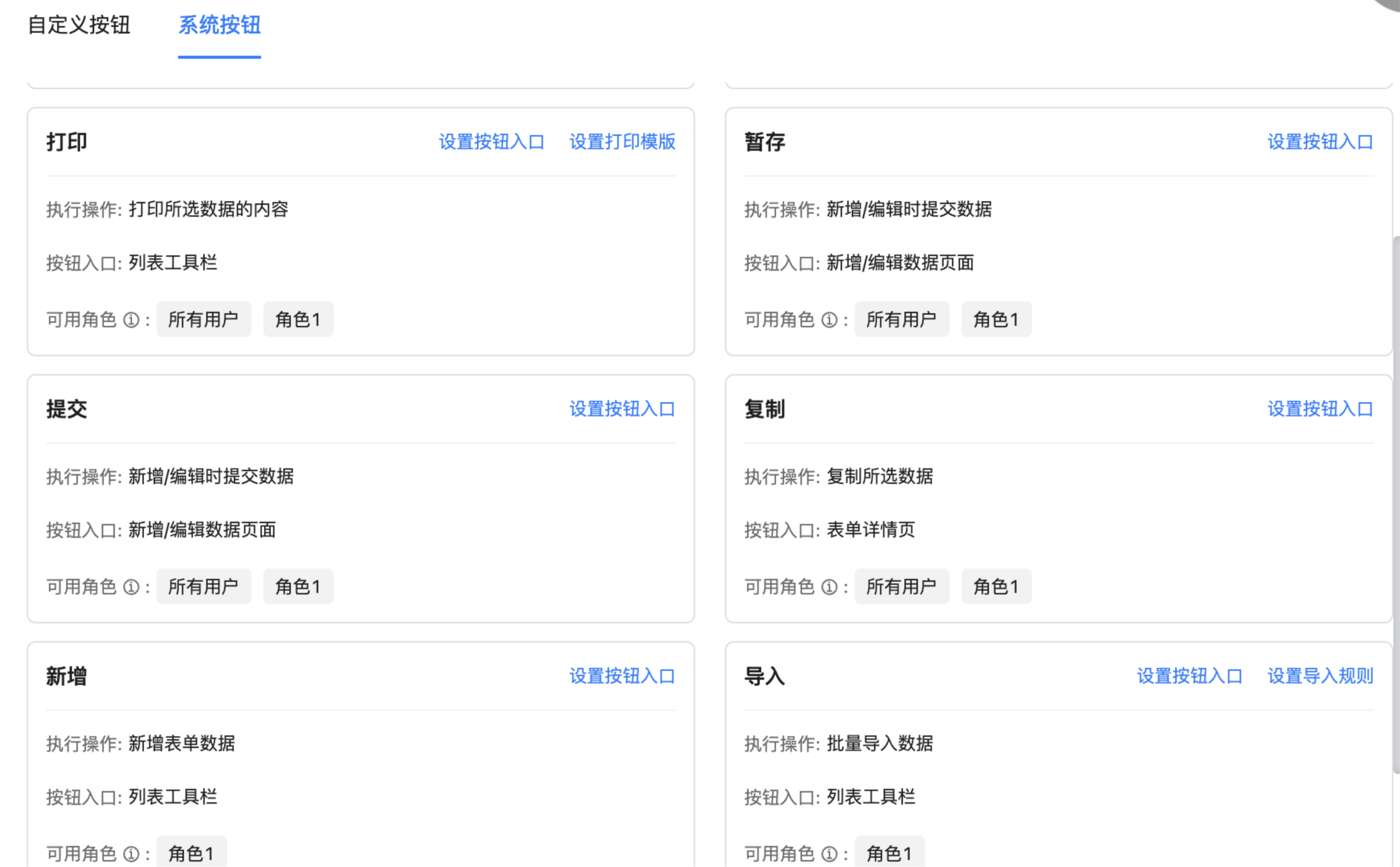Select the 系统按钮 tab
This screenshot has height=867, width=1400.
point(220,25)
